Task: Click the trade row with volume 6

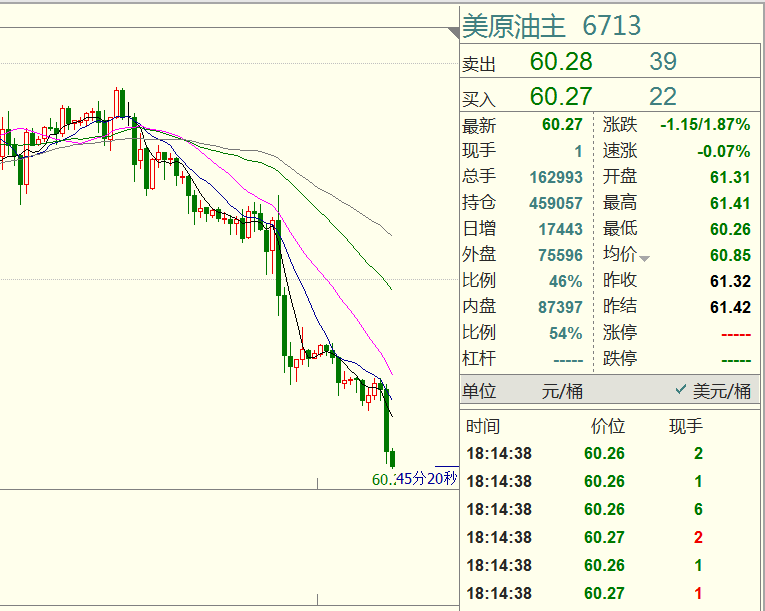Action: coord(610,509)
